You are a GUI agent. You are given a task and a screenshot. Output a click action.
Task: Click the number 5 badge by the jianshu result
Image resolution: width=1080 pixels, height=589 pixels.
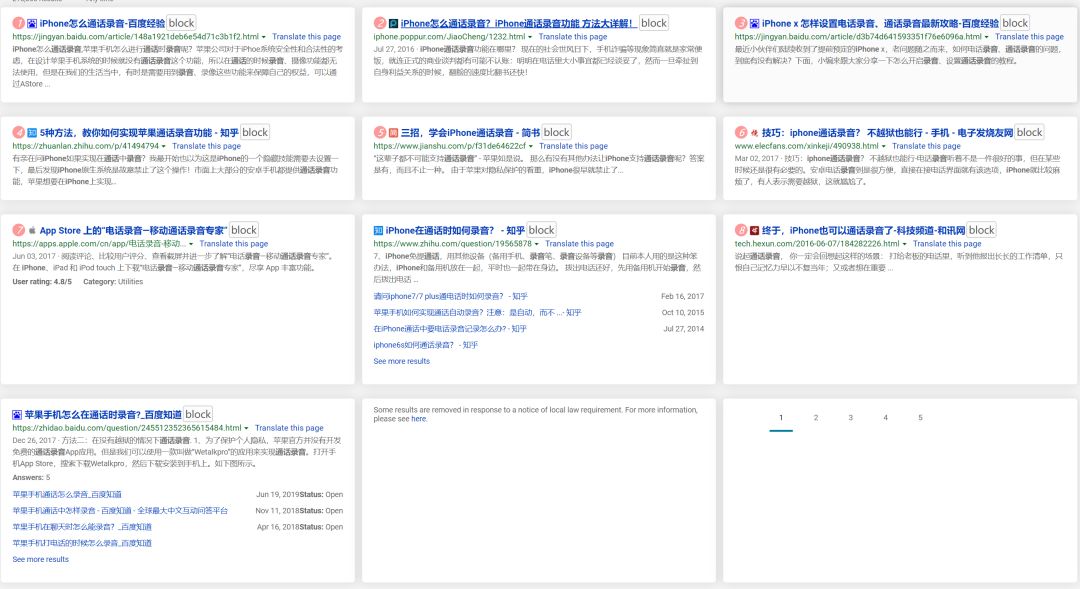tap(380, 132)
